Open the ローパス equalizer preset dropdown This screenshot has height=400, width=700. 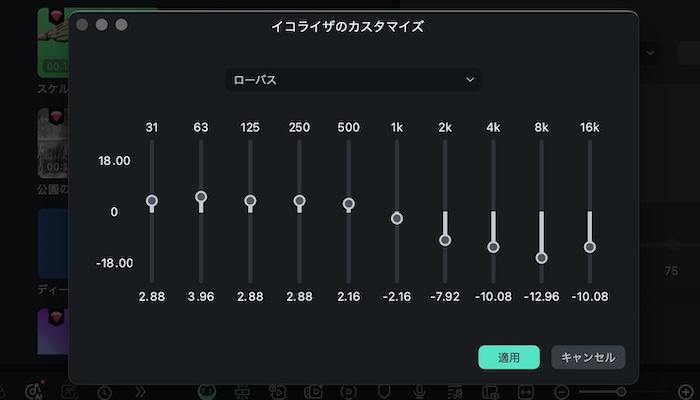click(x=353, y=80)
